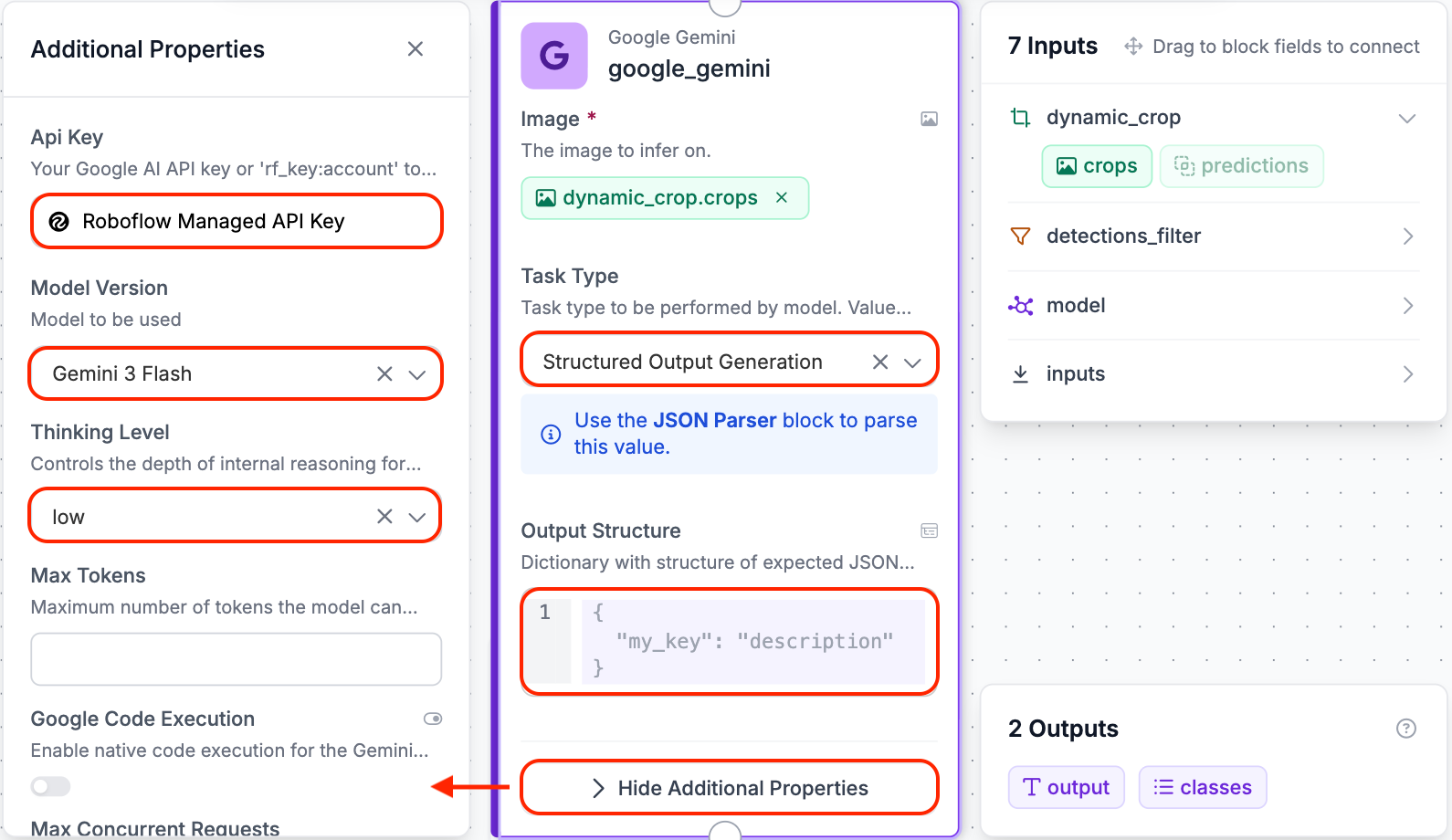Viewport: 1452px width, 840px height.
Task: Click Hide Additional Properties button
Action: click(x=729, y=787)
